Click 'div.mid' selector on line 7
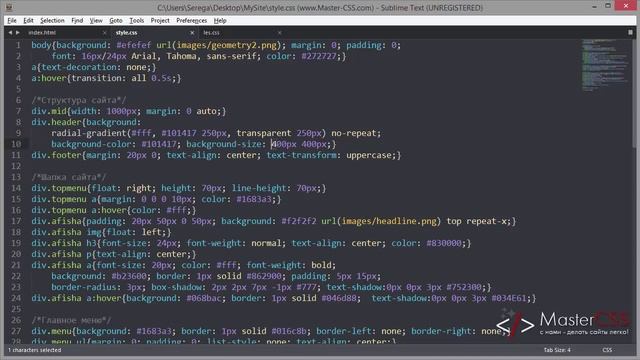This screenshot has width=640, height=360. [49, 111]
